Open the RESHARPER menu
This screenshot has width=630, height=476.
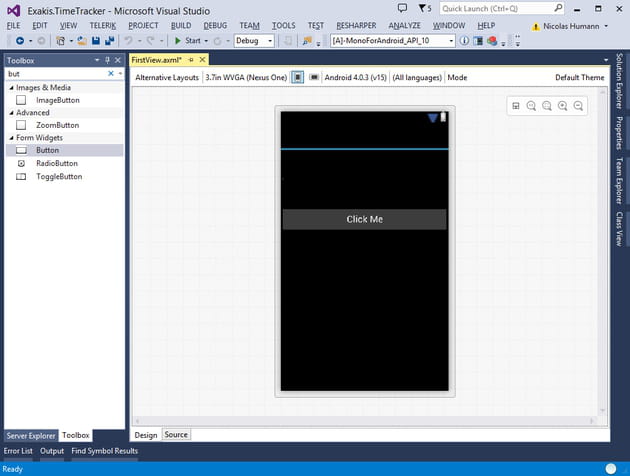[356, 26]
